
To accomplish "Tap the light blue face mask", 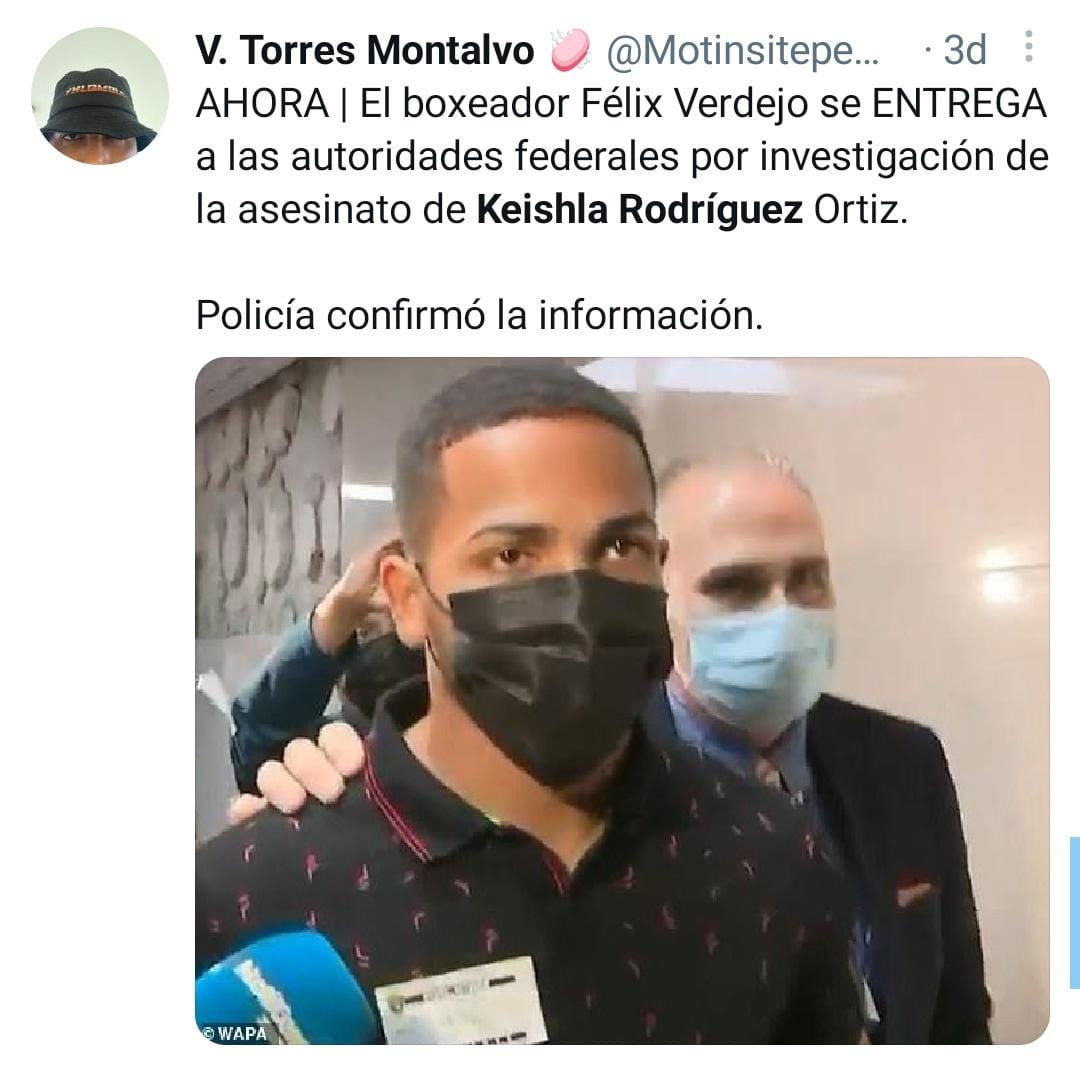I will click(760, 665).
